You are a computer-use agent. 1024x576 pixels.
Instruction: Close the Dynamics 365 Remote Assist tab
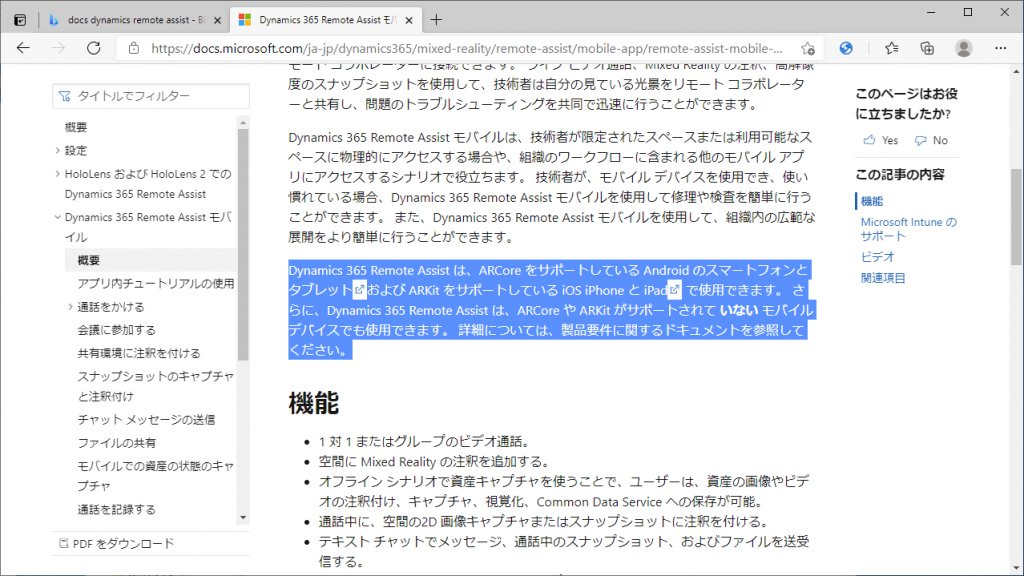pyautogui.click(x=409, y=20)
